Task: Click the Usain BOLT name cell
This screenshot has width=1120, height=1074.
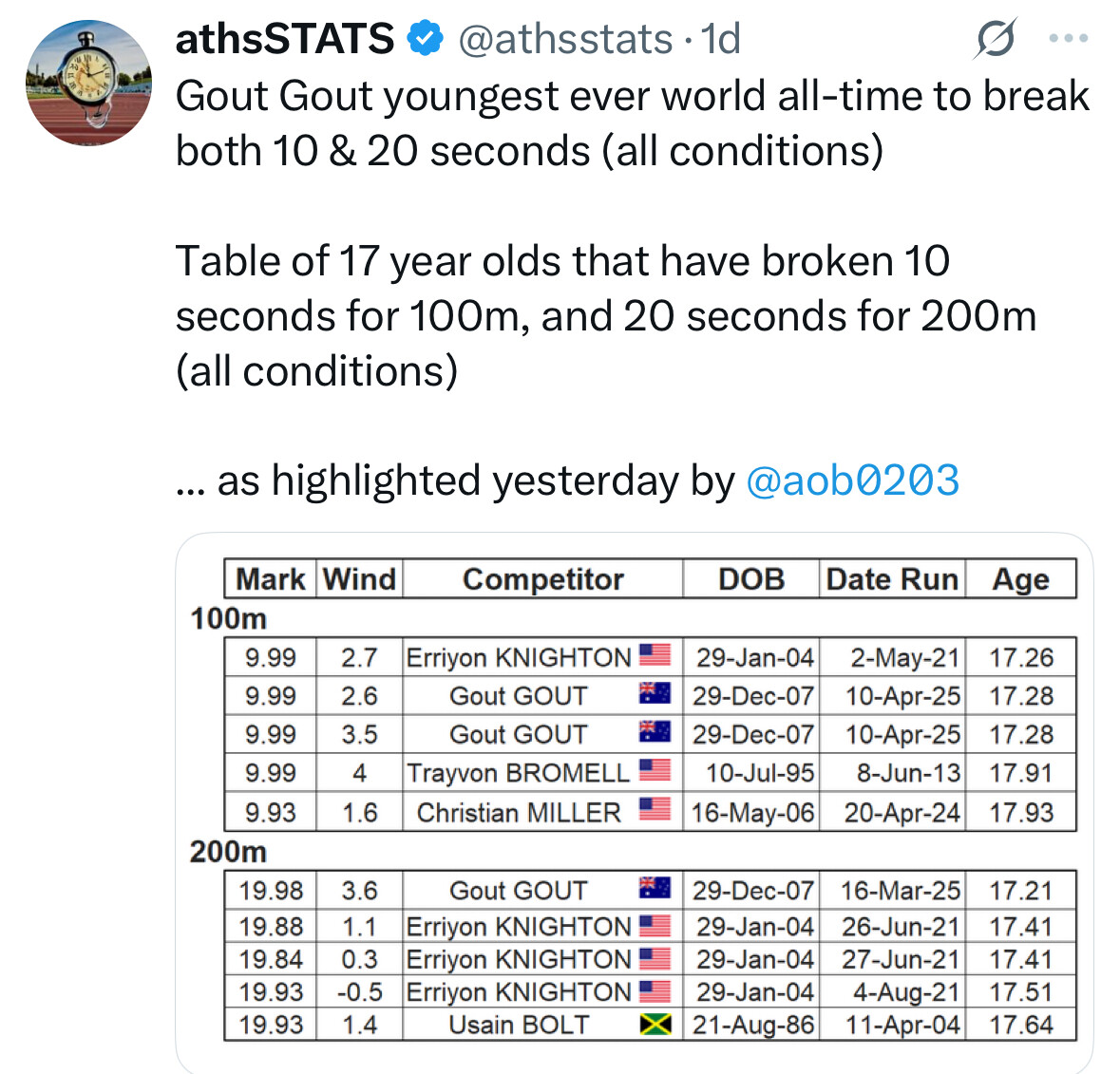Action: (x=520, y=1025)
